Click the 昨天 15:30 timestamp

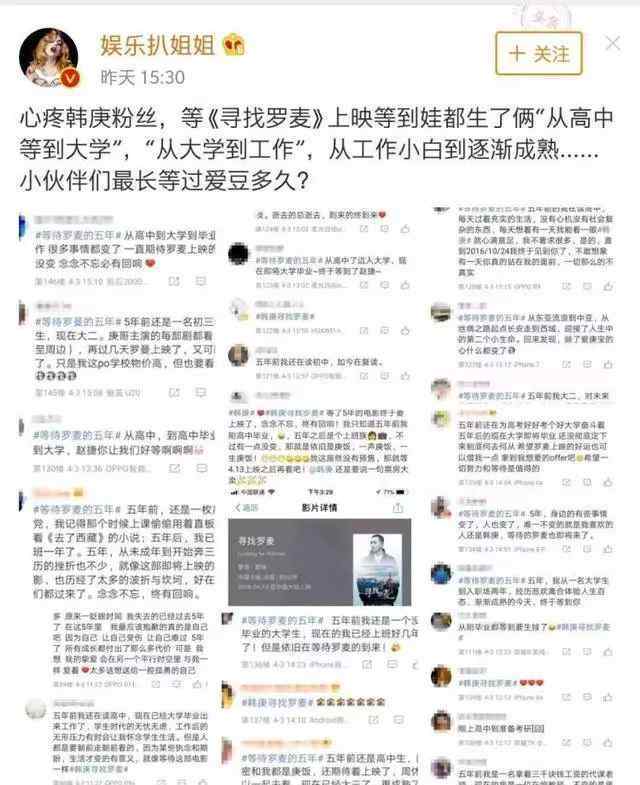point(143,78)
